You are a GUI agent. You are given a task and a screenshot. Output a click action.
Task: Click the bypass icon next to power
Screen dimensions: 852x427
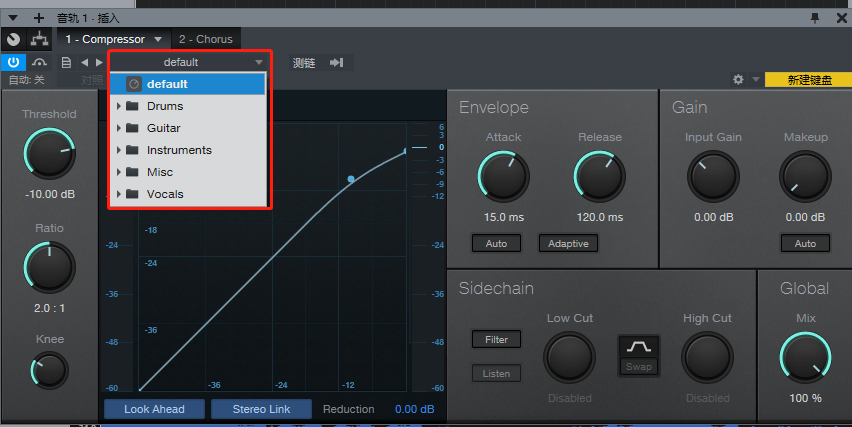[x=39, y=62]
